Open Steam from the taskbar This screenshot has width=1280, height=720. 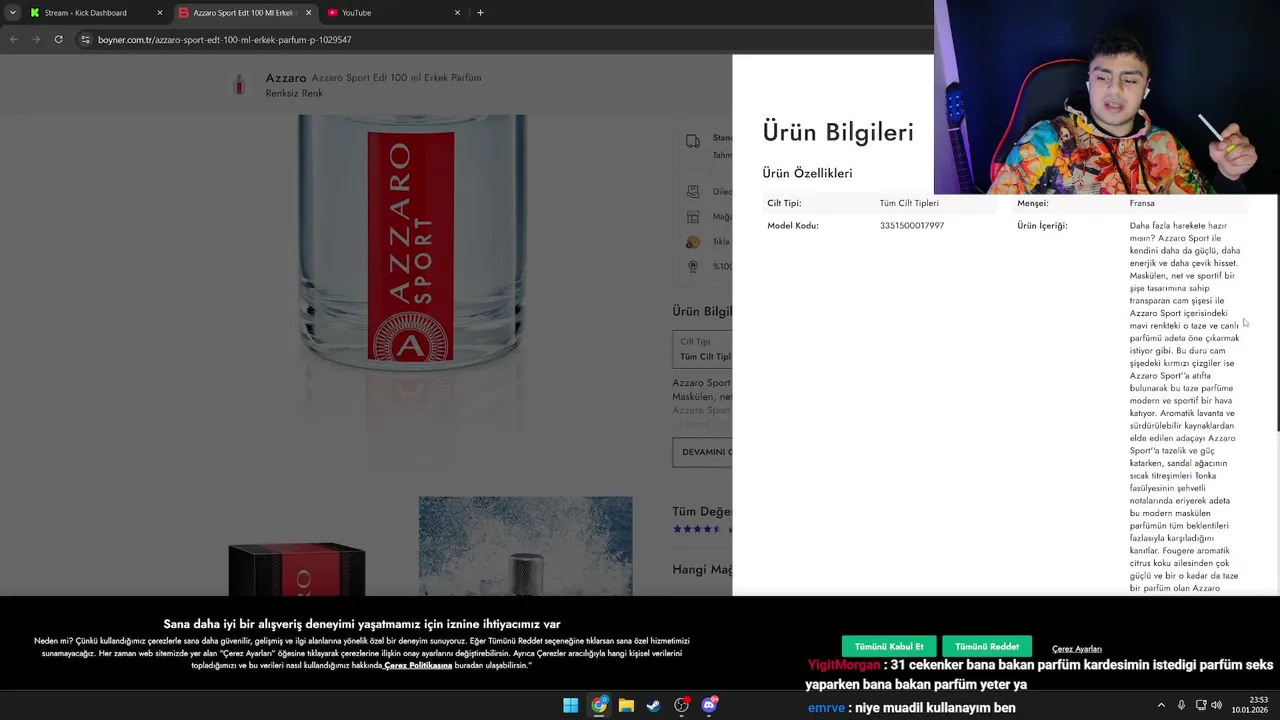[x=653, y=705]
